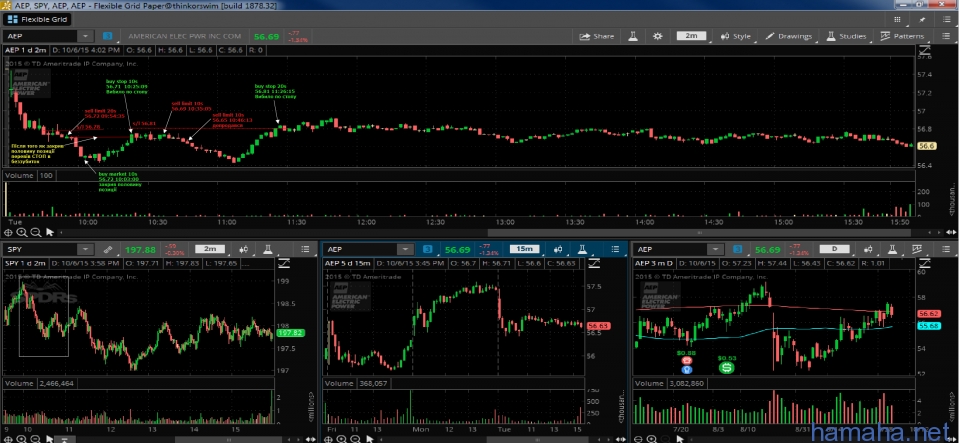Viewport: 960px width, 443px height.
Task: Click zoom in magnifier under SPY chart
Action: (22, 439)
